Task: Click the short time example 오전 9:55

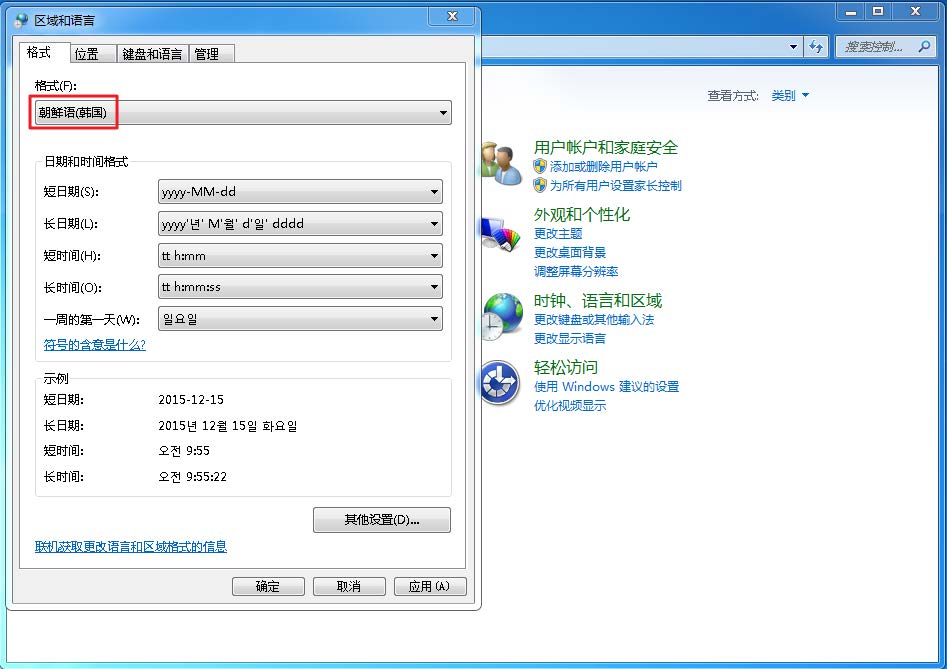Action: click(184, 451)
